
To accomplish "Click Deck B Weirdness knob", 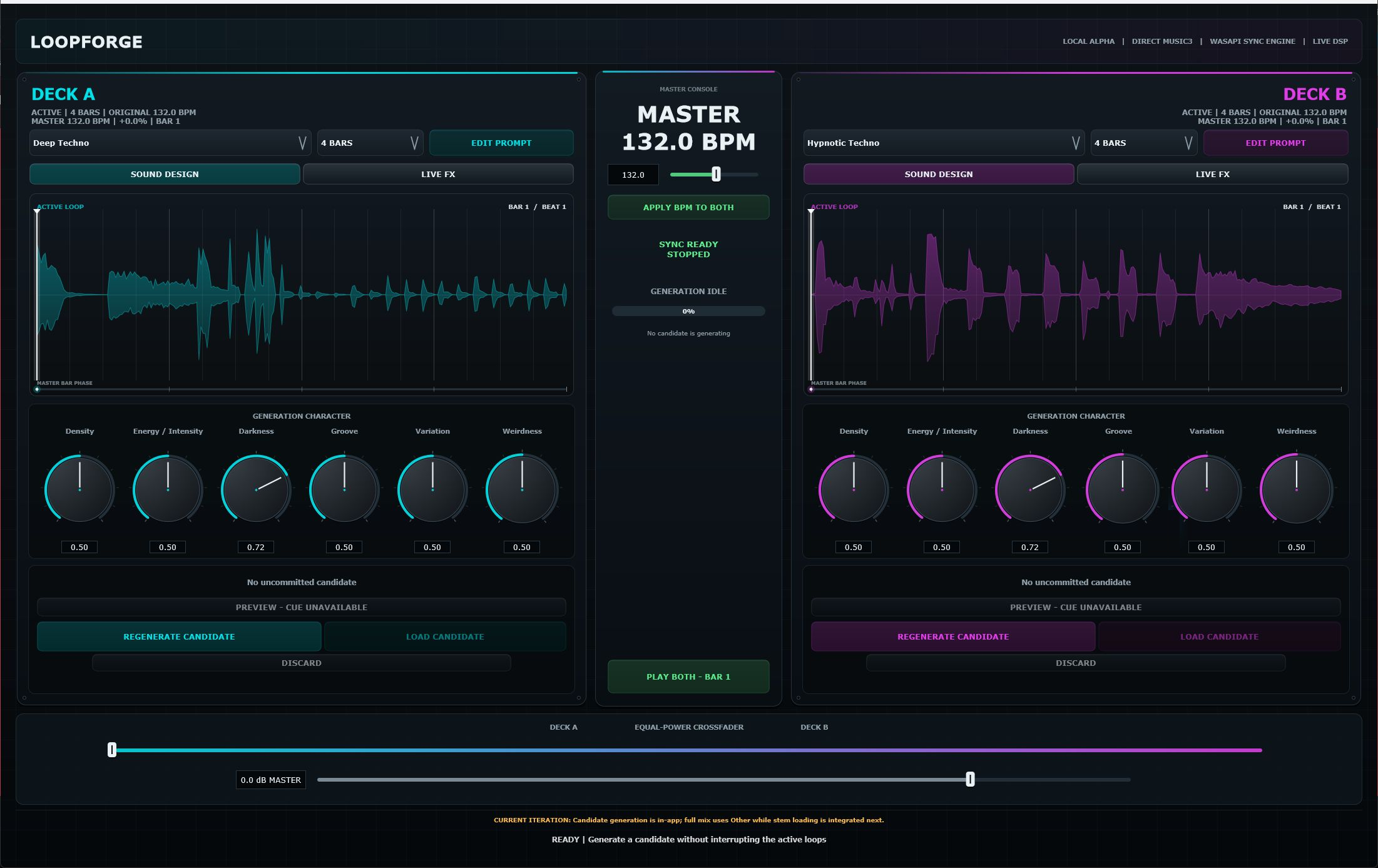I will pos(1297,489).
